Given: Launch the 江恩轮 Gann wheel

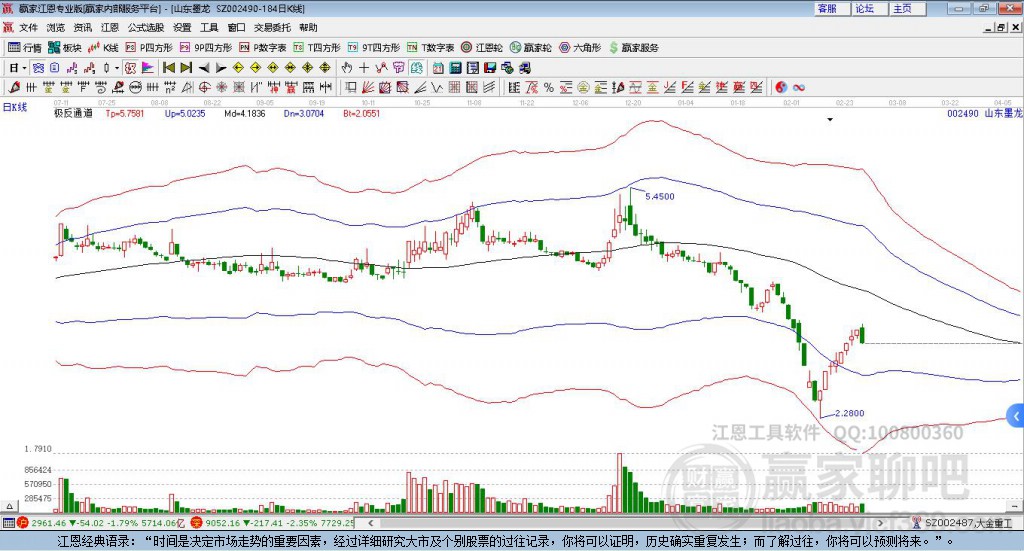Looking at the screenshot, I should click(x=482, y=48).
